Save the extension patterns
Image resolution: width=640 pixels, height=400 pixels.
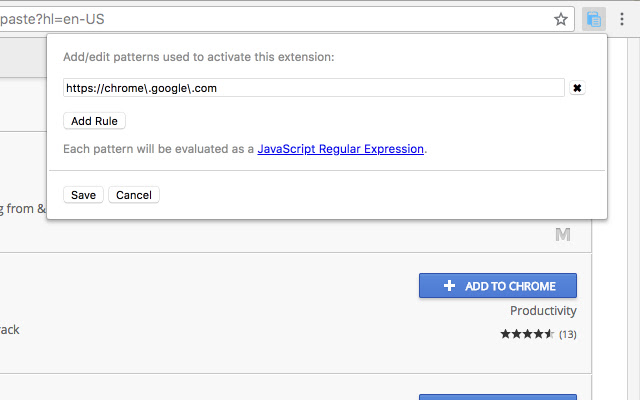[x=83, y=195]
